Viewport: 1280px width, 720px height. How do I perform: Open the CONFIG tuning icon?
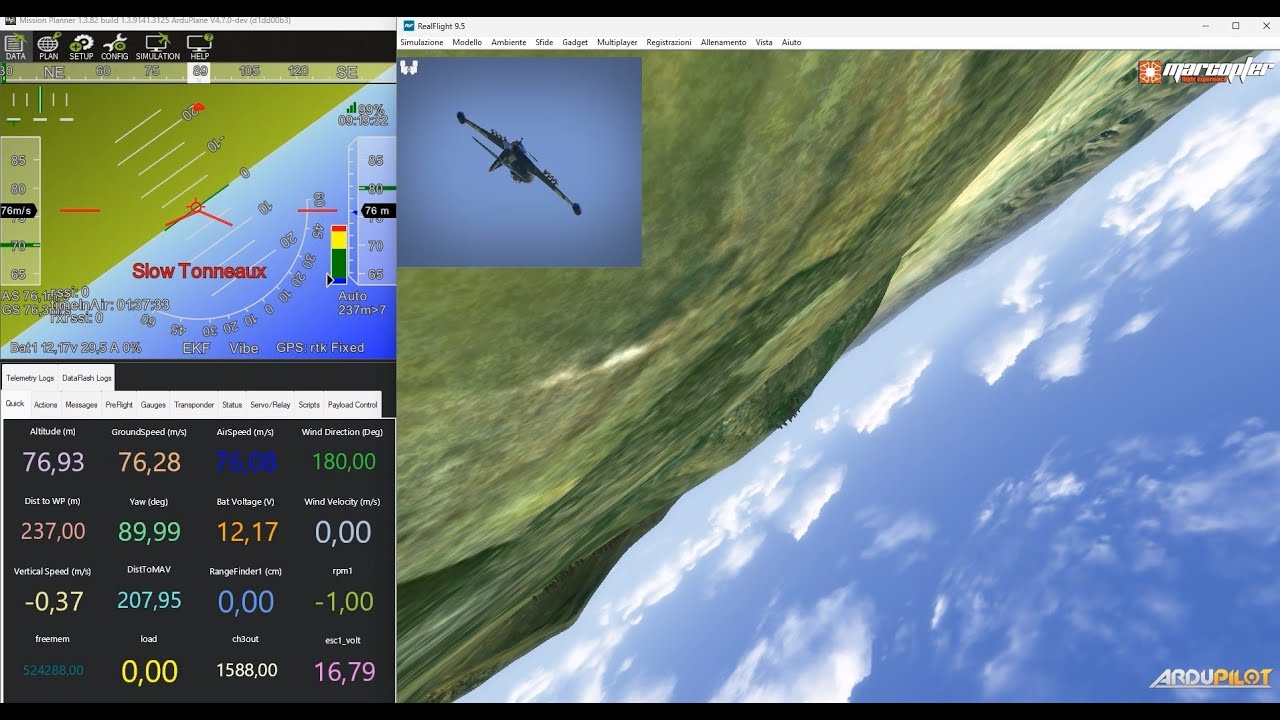coord(114,46)
